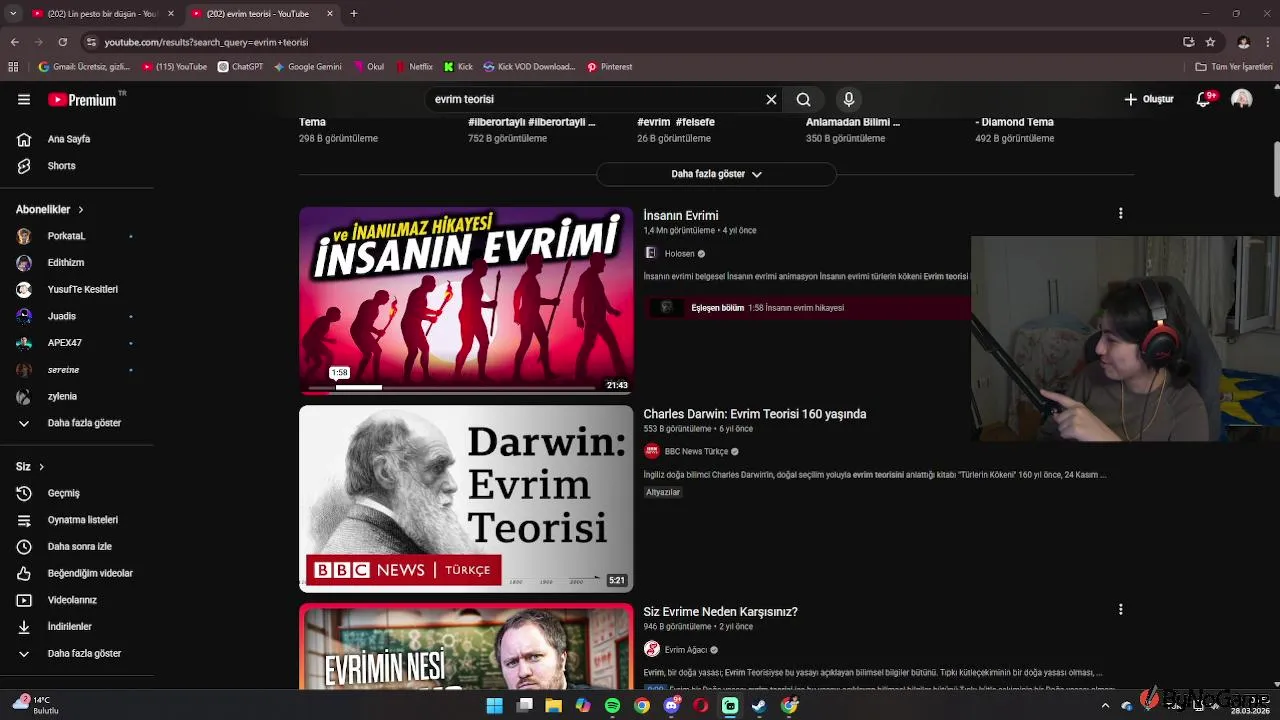Open the Google Gemini bookmark
This screenshot has width=1280, height=720.
coord(308,67)
